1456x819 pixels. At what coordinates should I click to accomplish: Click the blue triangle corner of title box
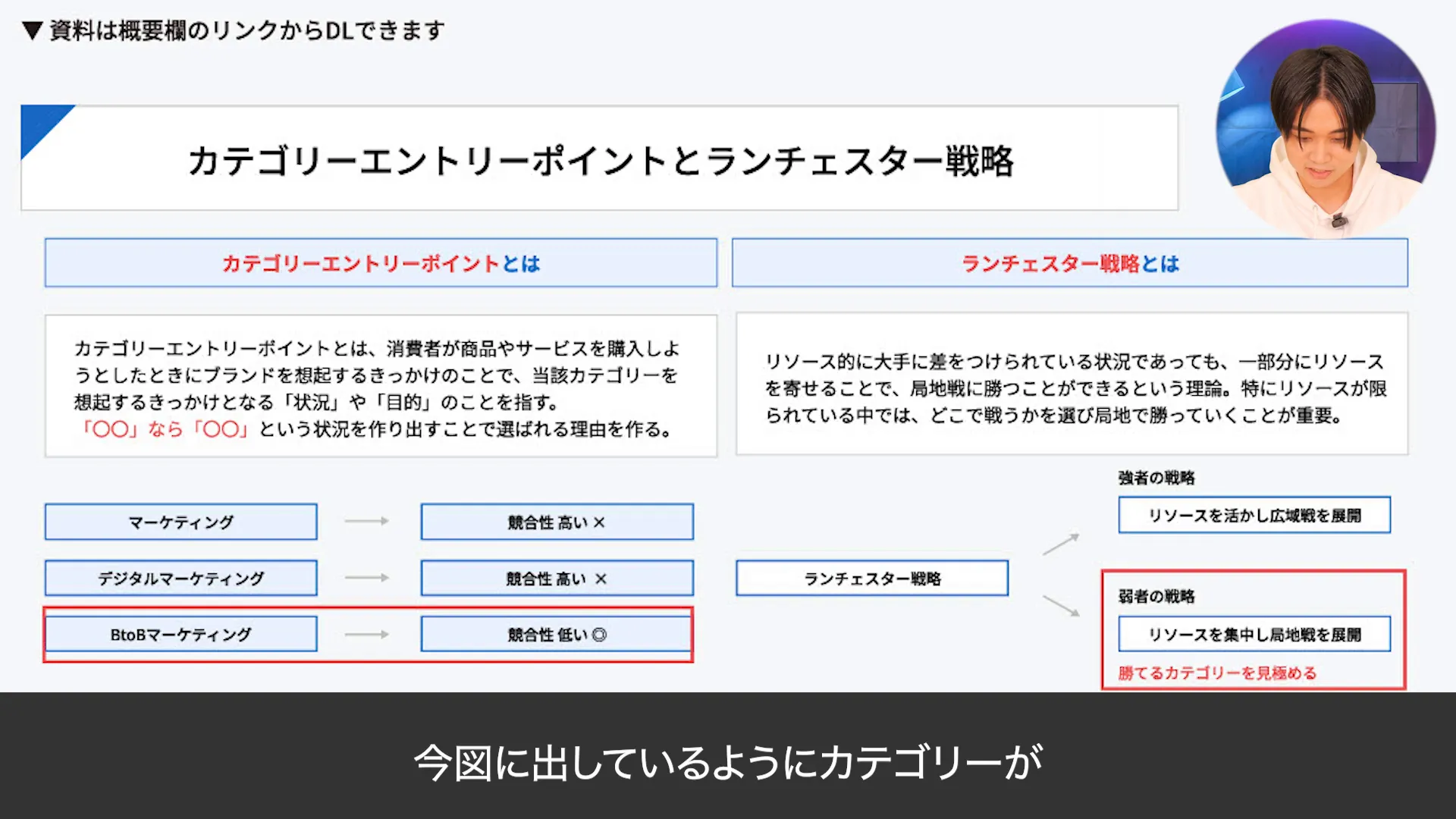point(39,124)
